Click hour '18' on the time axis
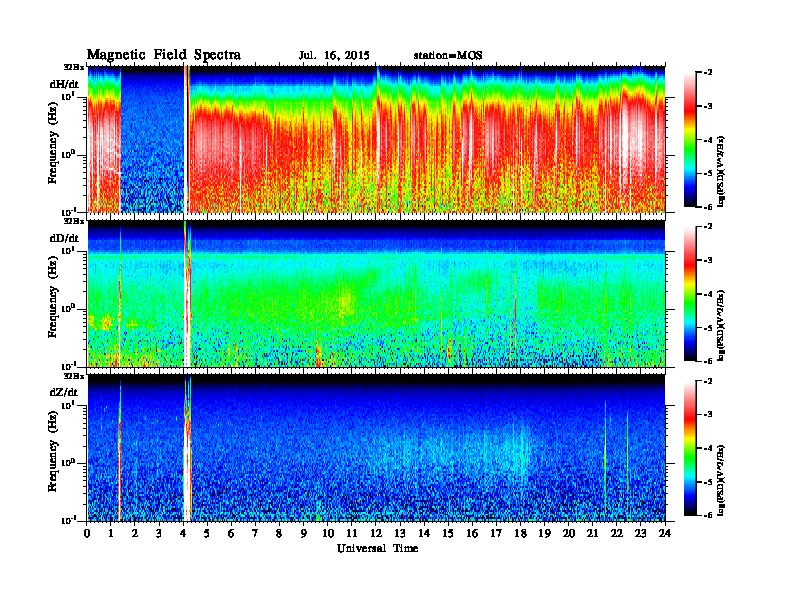 [521, 534]
